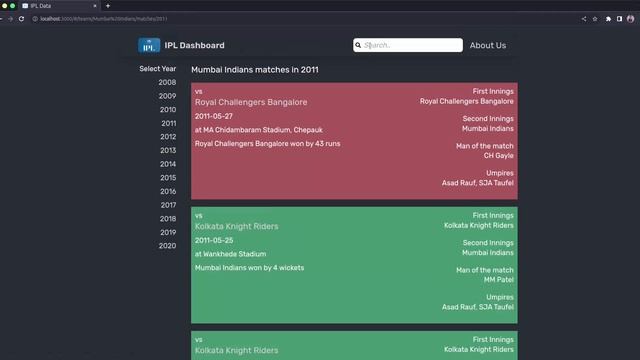Click the date 2011-05-25
The image size is (640, 360).
tap(214, 240)
